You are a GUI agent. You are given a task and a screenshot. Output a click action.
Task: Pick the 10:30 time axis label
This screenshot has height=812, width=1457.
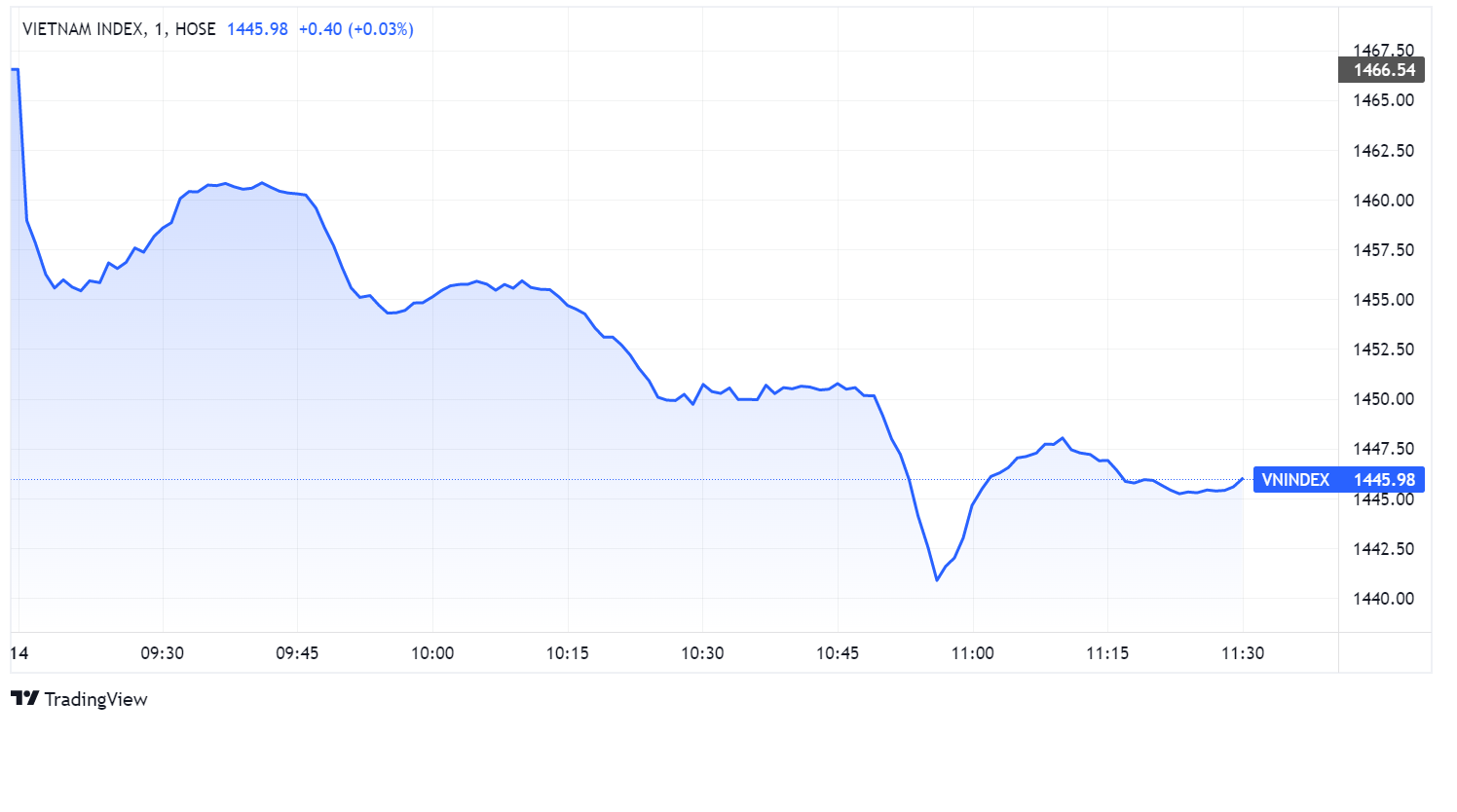click(702, 652)
